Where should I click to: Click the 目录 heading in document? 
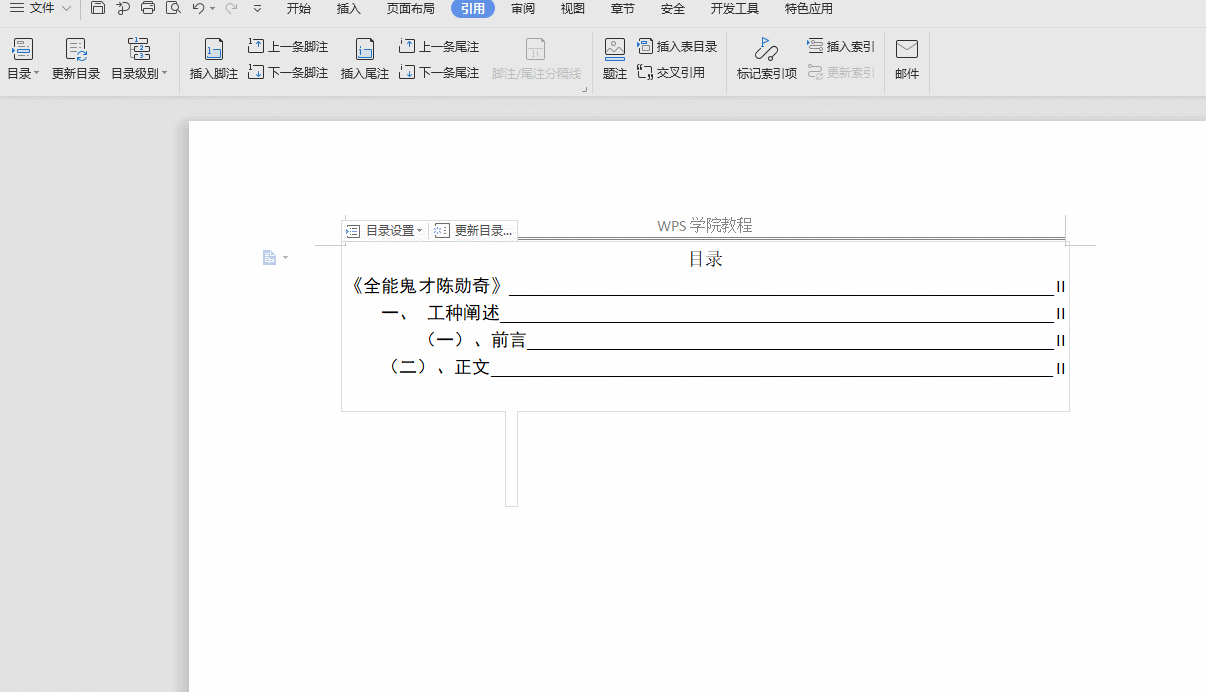[x=705, y=259]
